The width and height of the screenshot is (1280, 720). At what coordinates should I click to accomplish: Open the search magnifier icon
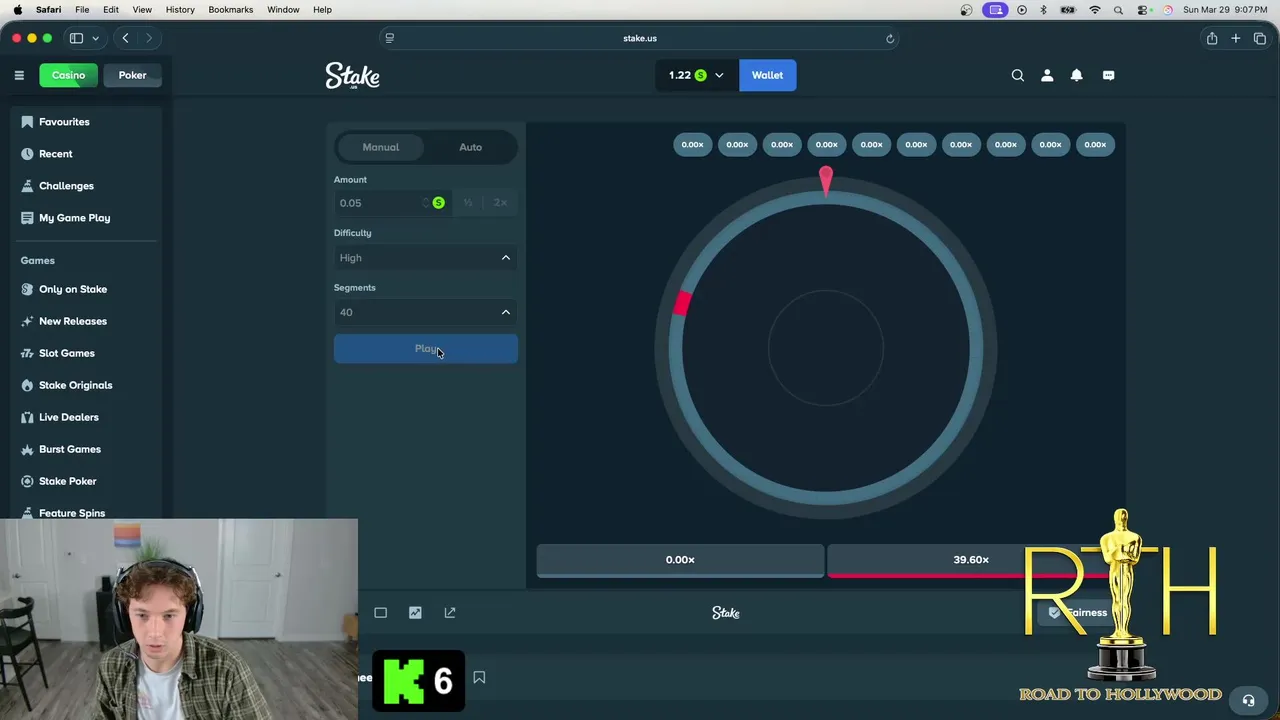click(1017, 75)
